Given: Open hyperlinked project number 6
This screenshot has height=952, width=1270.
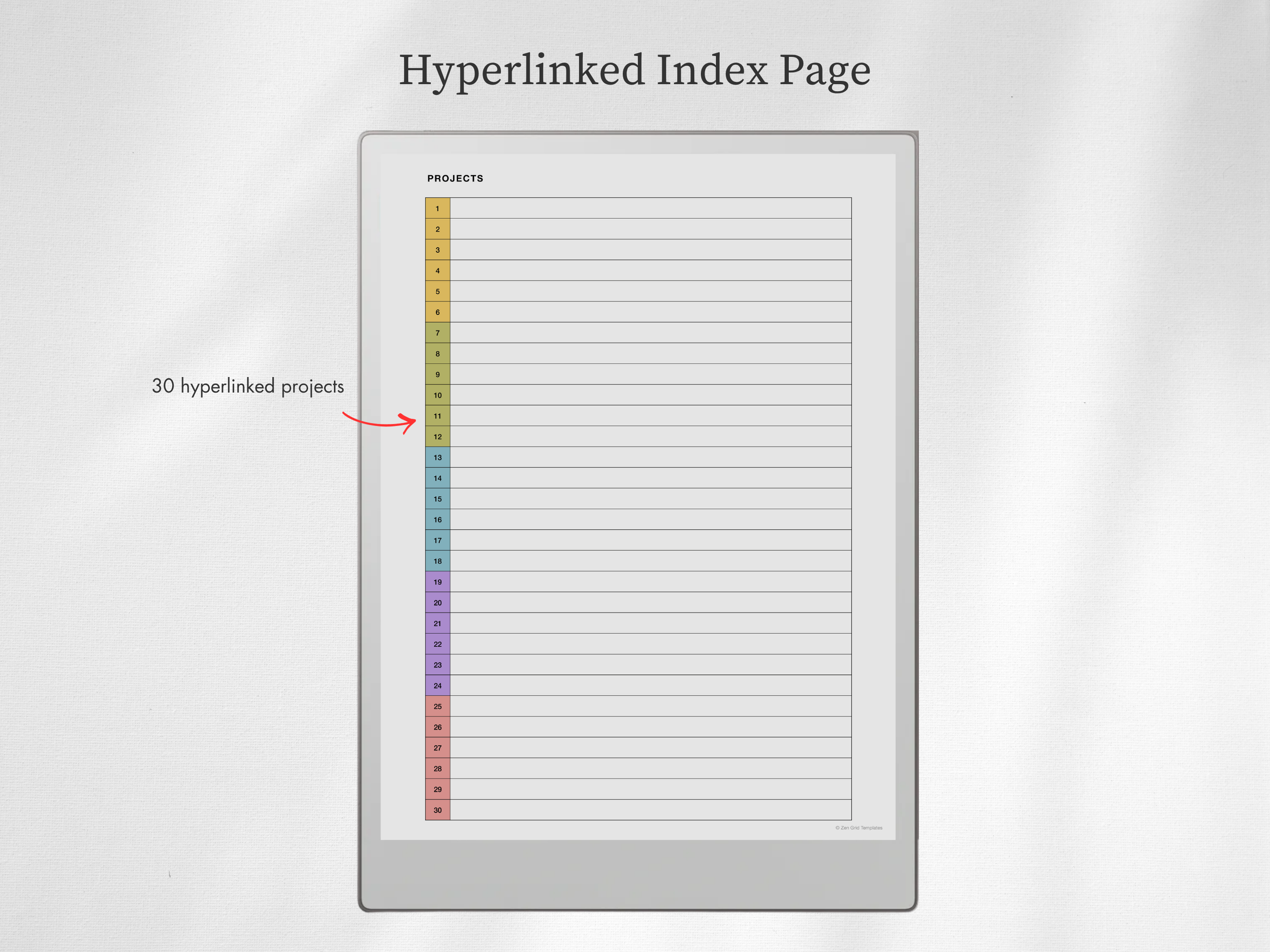Looking at the screenshot, I should click(x=437, y=312).
